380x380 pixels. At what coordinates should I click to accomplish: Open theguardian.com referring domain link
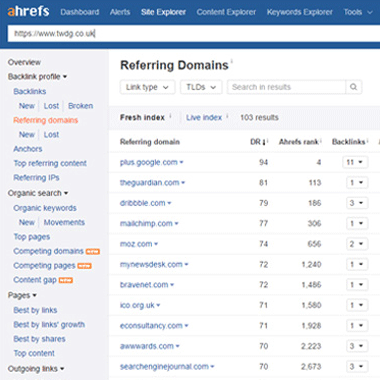coord(150,183)
